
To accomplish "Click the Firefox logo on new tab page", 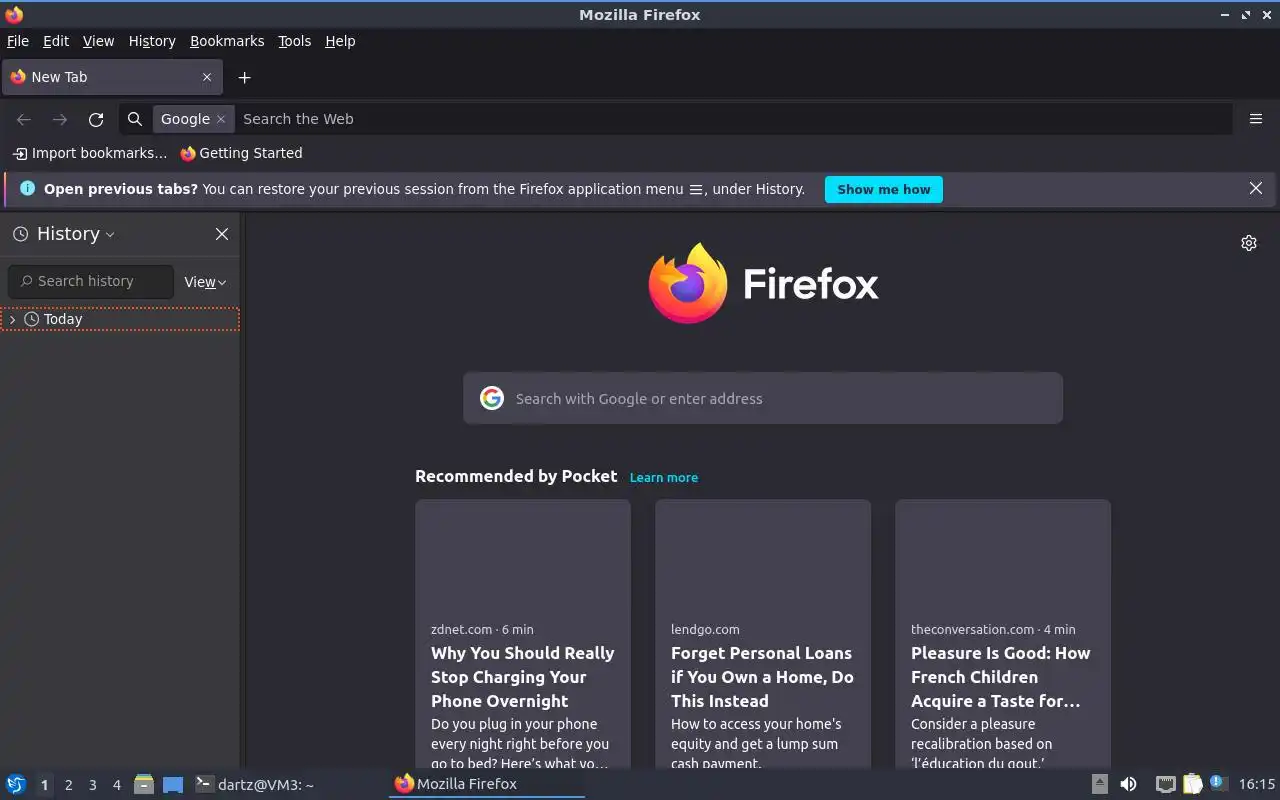I will coord(763,284).
